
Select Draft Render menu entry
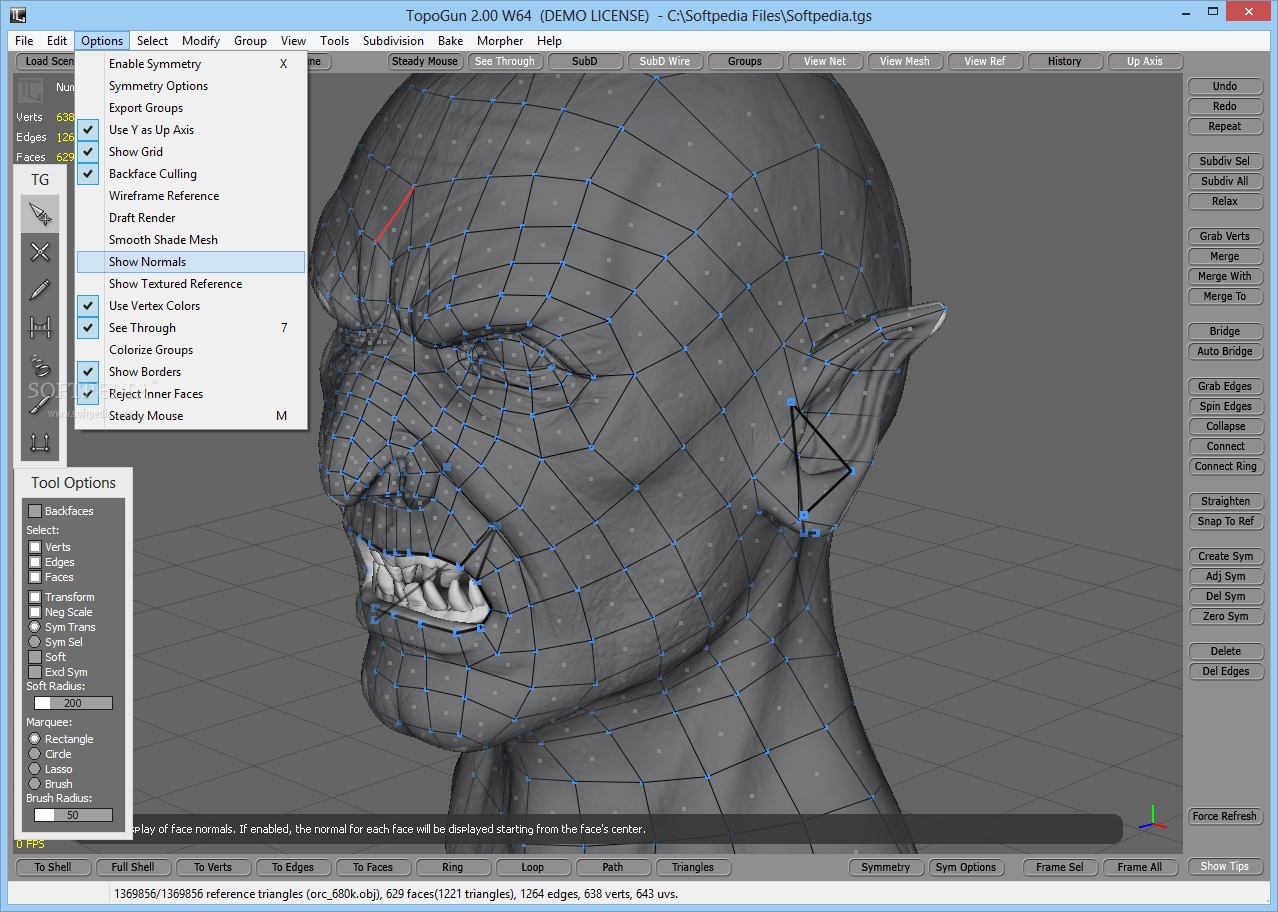coord(191,218)
